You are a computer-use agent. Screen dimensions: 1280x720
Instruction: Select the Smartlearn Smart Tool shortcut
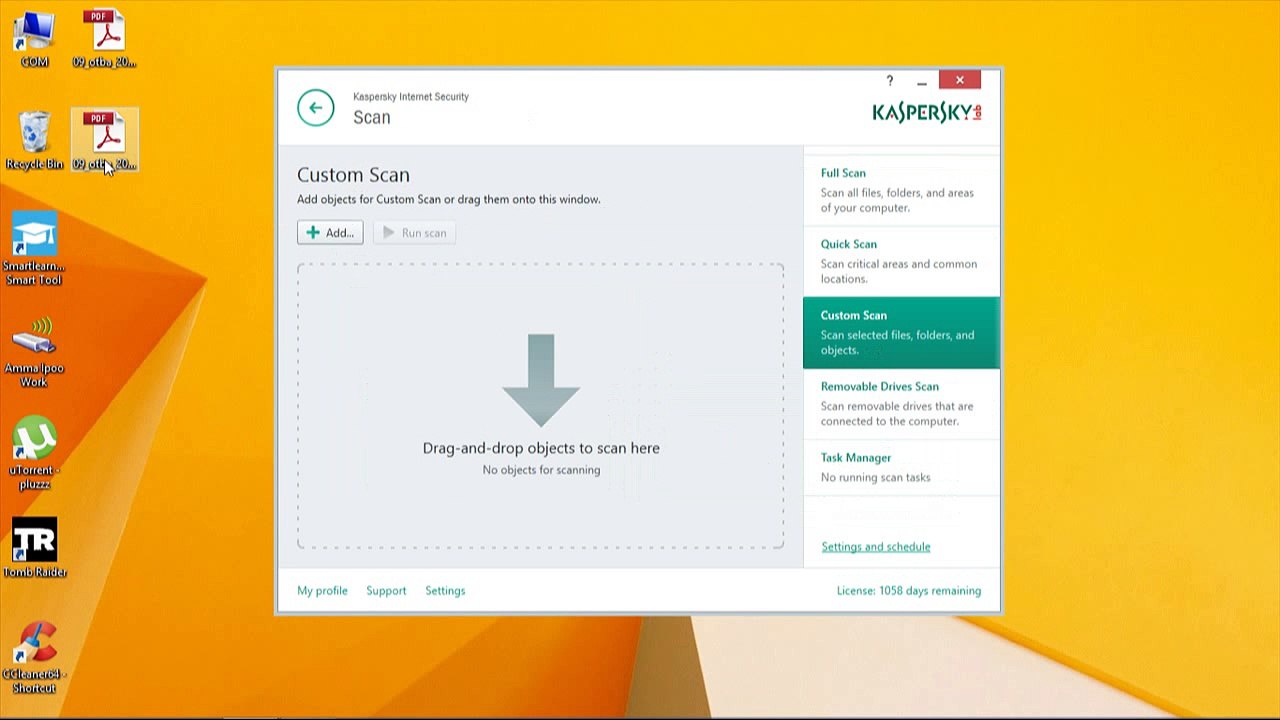(35, 249)
